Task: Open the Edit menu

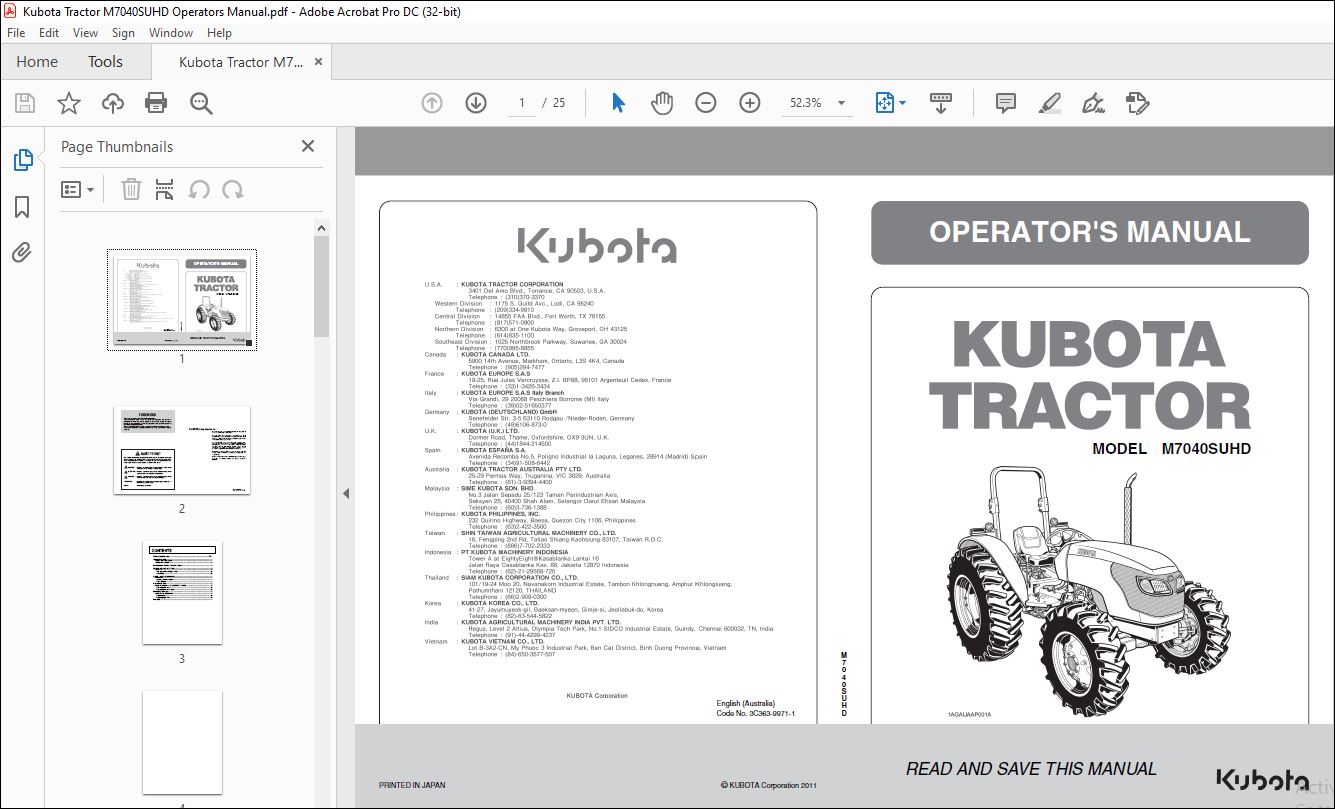Action: click(49, 33)
